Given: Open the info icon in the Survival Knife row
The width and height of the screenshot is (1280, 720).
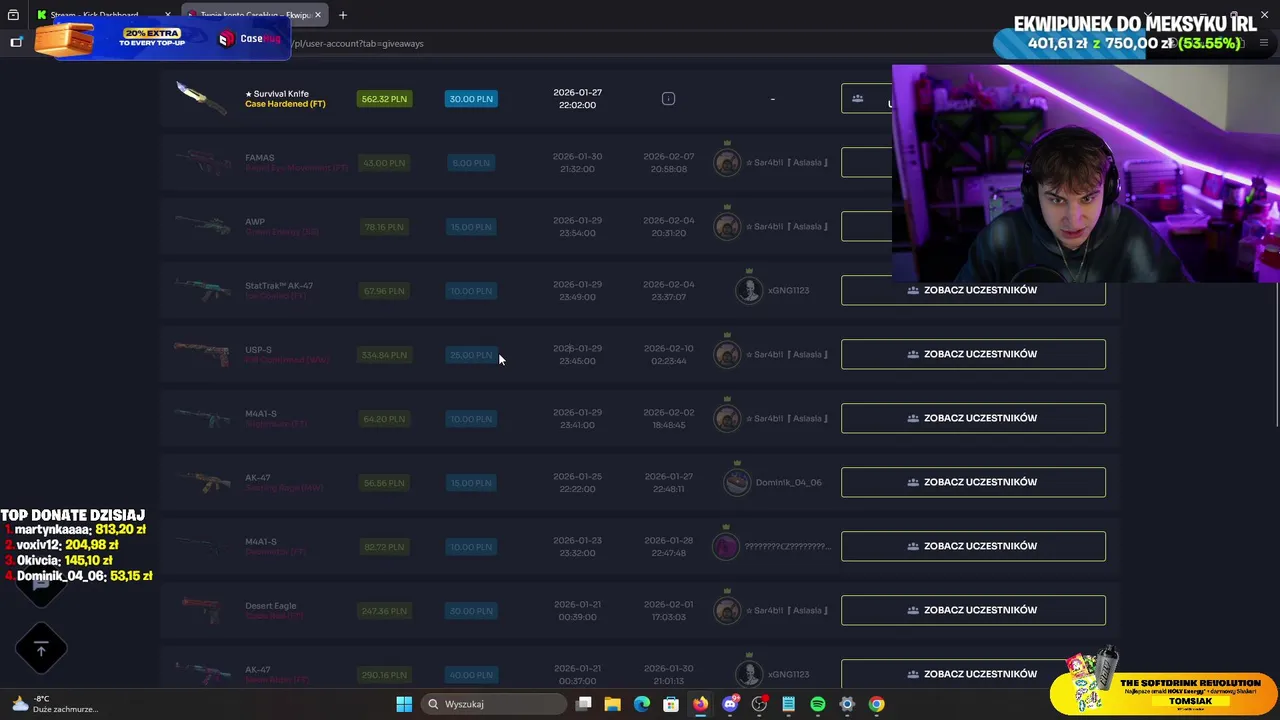Looking at the screenshot, I should point(668,99).
